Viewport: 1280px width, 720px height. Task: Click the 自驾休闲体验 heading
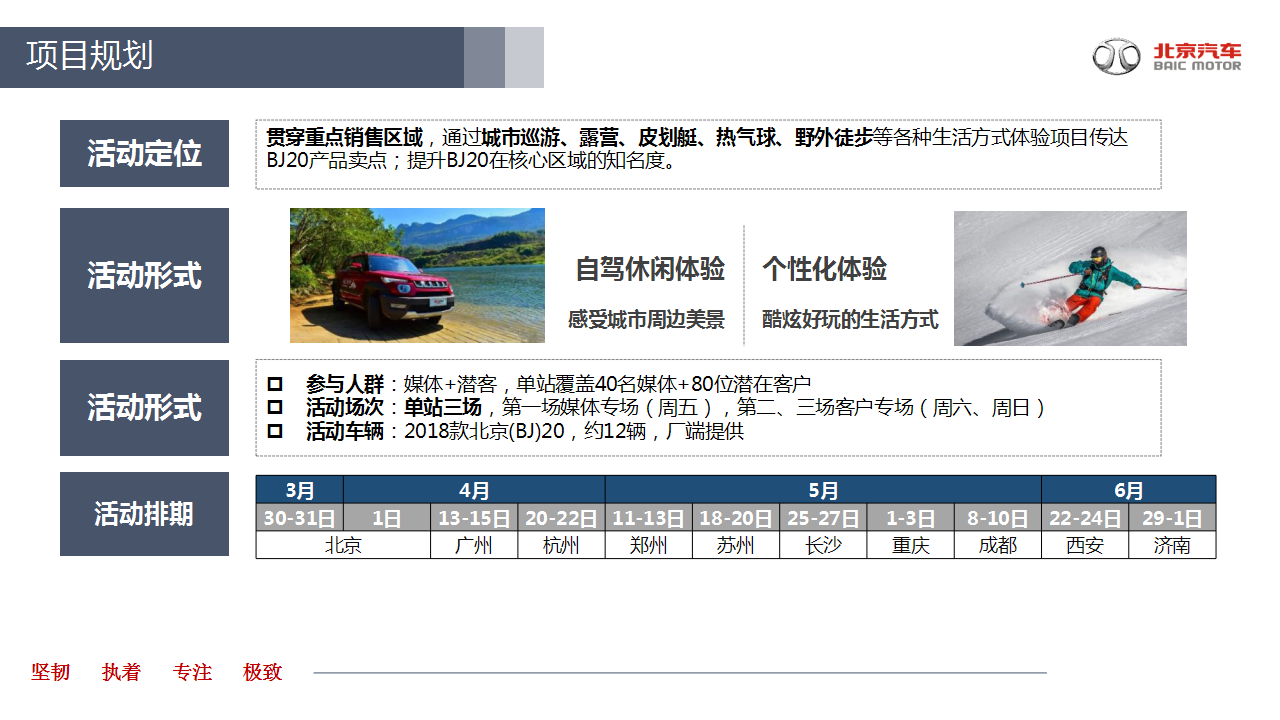[650, 269]
